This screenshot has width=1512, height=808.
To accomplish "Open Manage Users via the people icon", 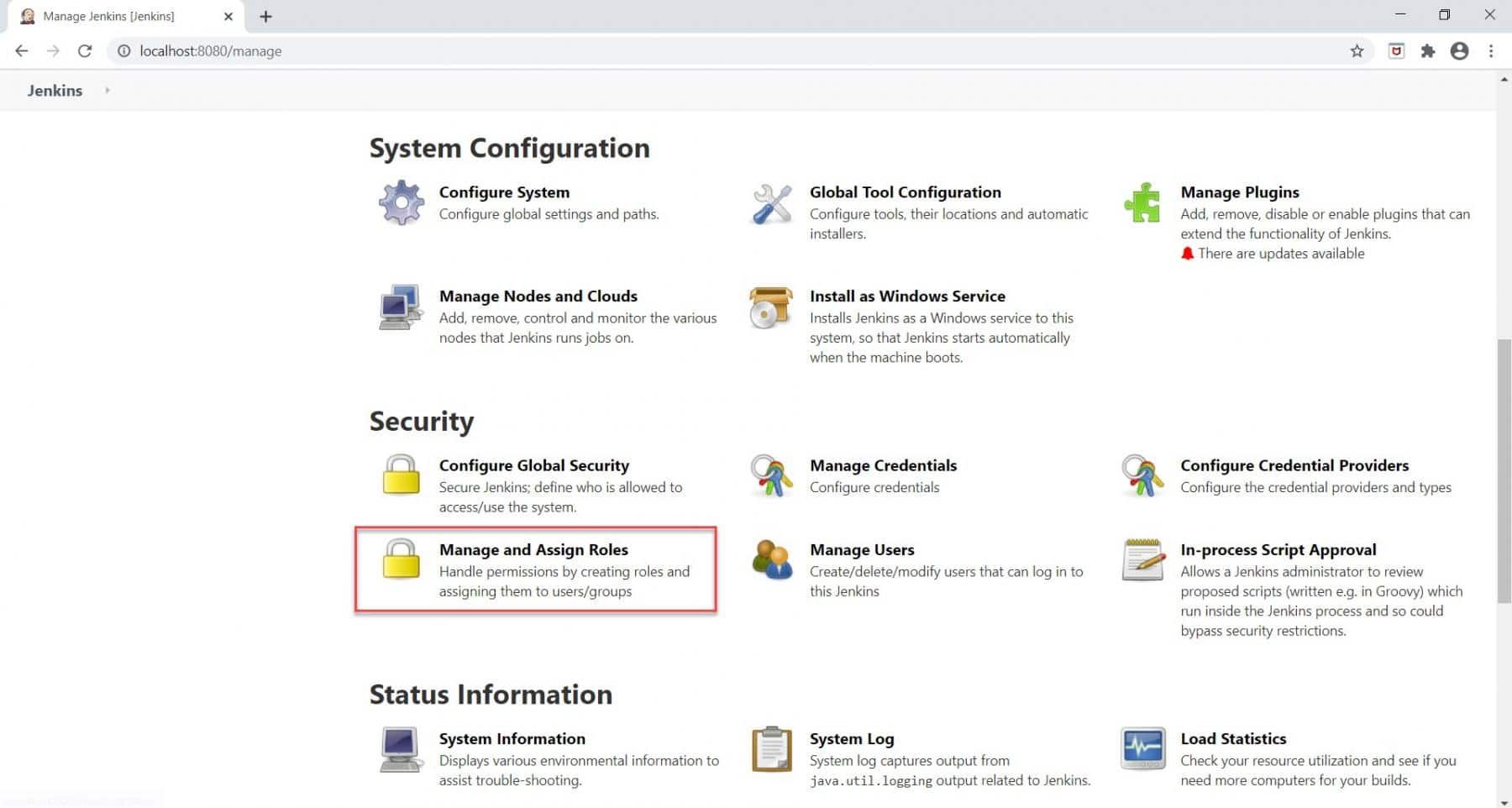I will tap(771, 561).
